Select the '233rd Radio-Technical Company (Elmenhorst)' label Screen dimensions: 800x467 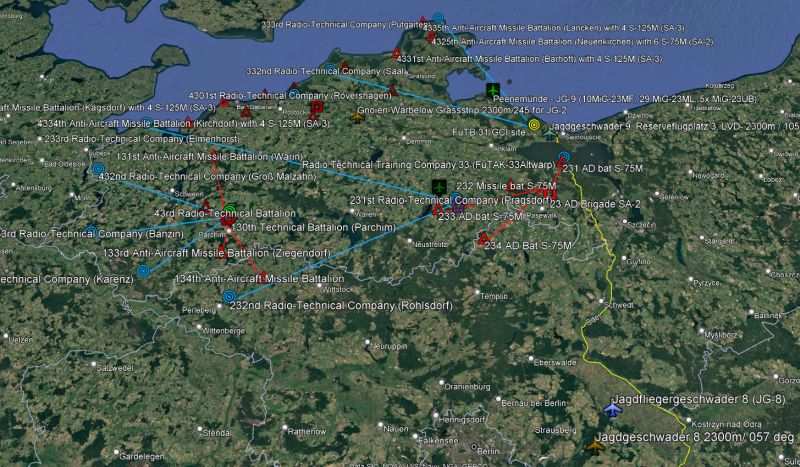tap(142, 139)
